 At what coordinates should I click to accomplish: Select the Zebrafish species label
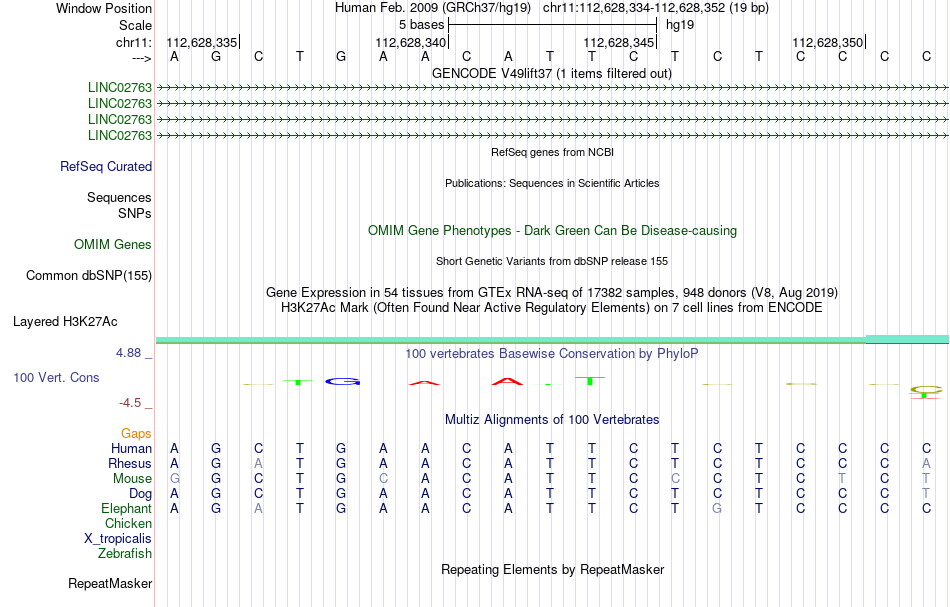tap(125, 553)
